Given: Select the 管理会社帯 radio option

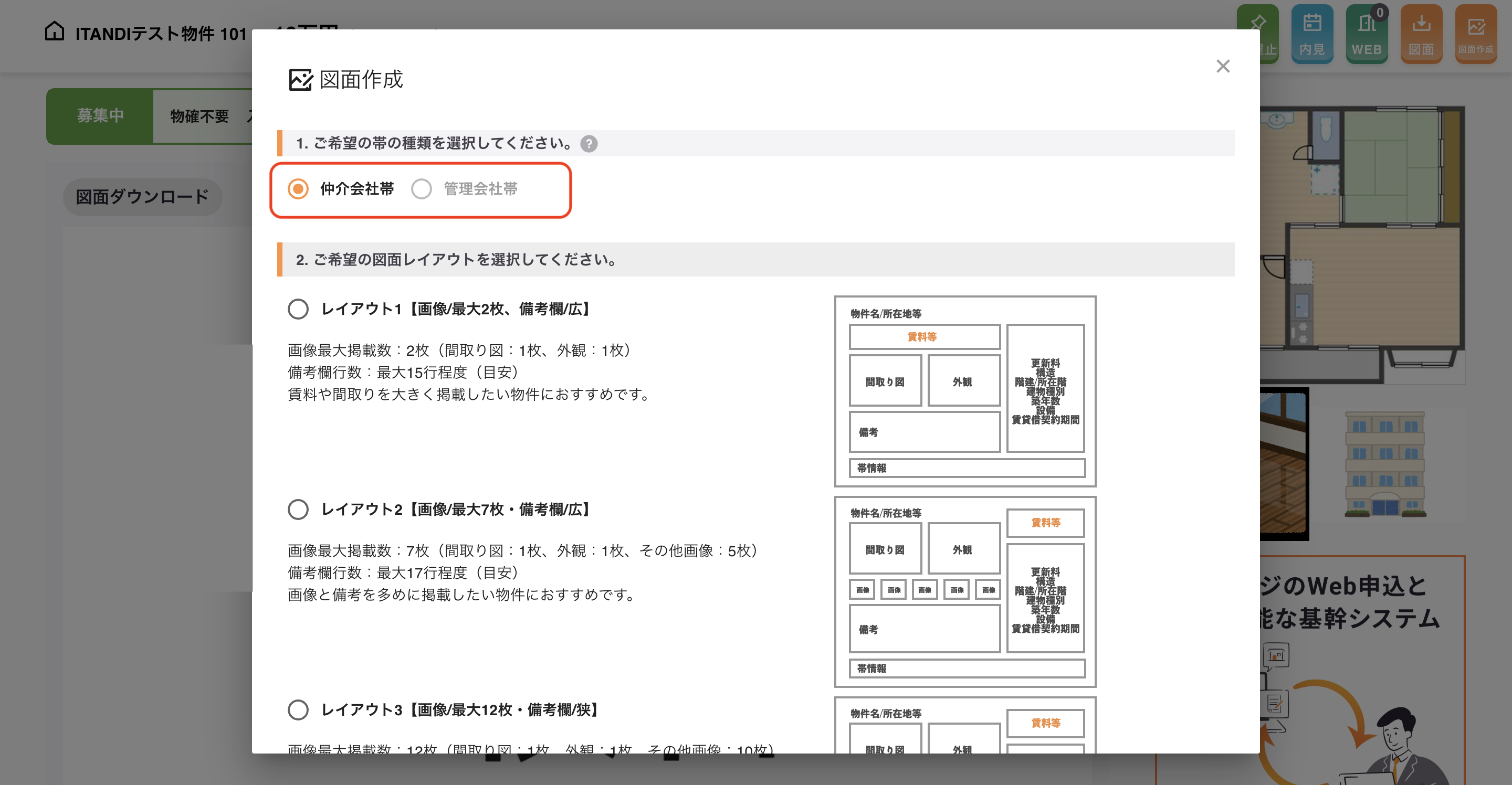Looking at the screenshot, I should [422, 189].
